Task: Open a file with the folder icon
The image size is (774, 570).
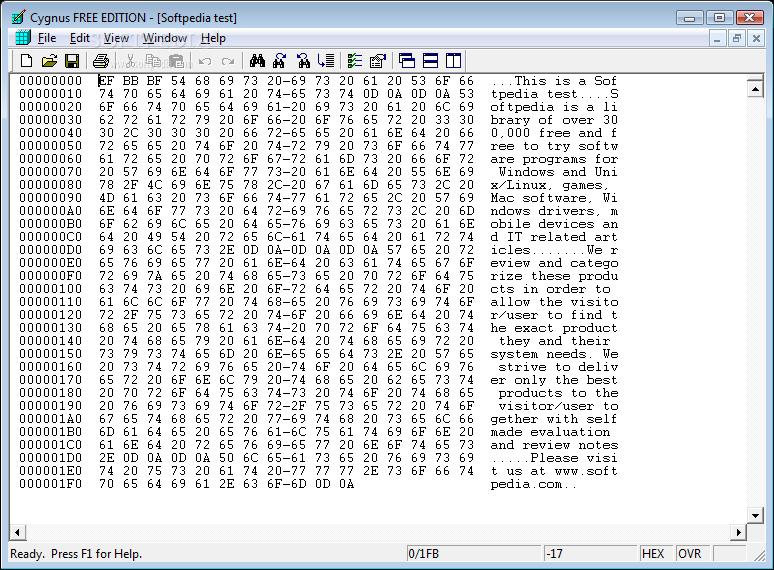Action: tap(49, 61)
